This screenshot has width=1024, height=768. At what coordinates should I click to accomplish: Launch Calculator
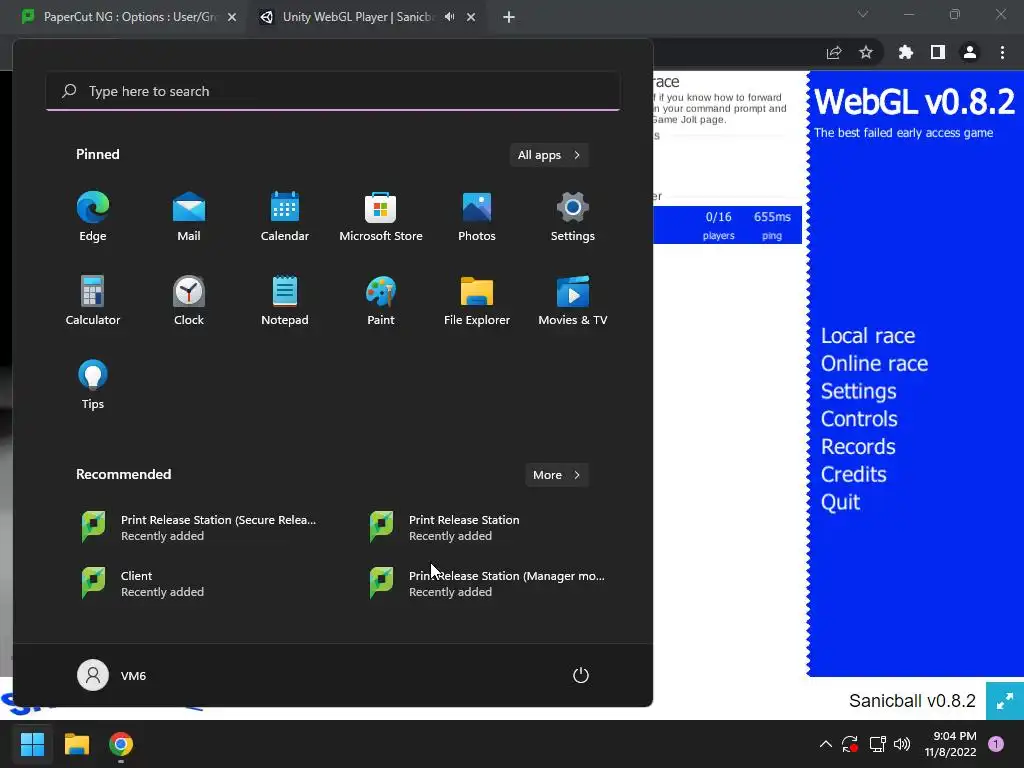click(93, 300)
